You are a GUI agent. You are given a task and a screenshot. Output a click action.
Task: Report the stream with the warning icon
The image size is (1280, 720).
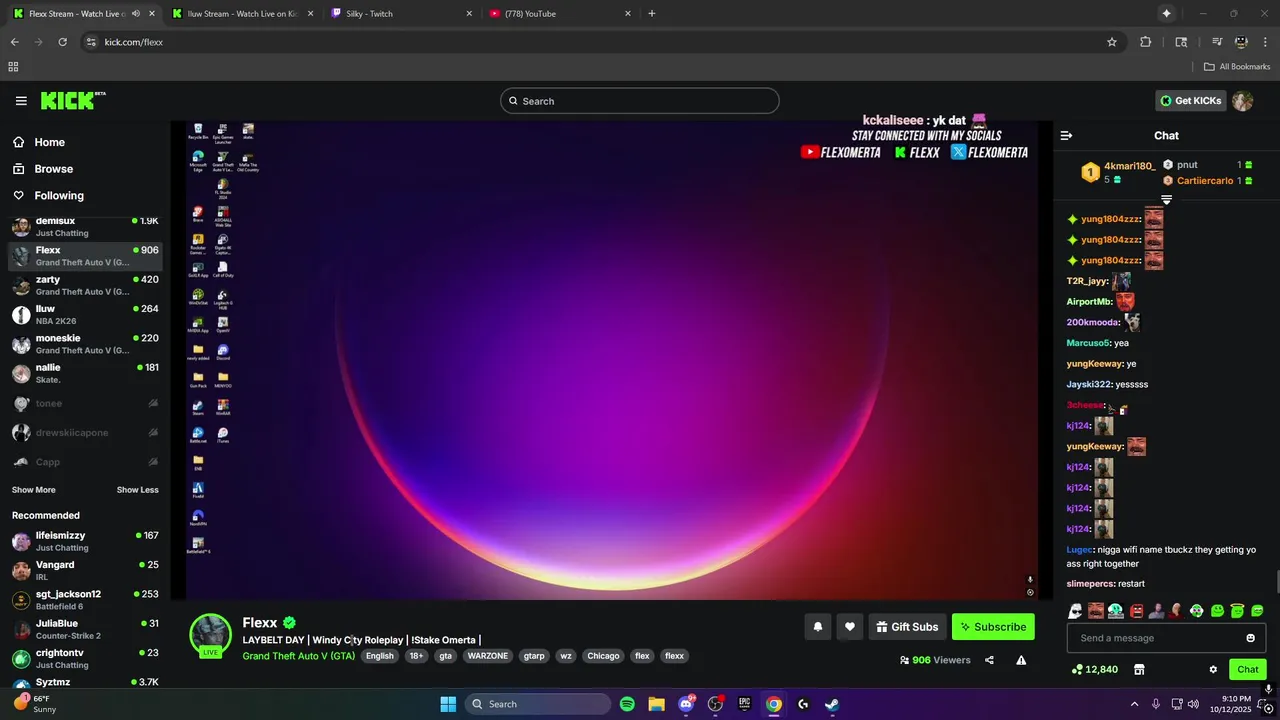coord(1021,660)
